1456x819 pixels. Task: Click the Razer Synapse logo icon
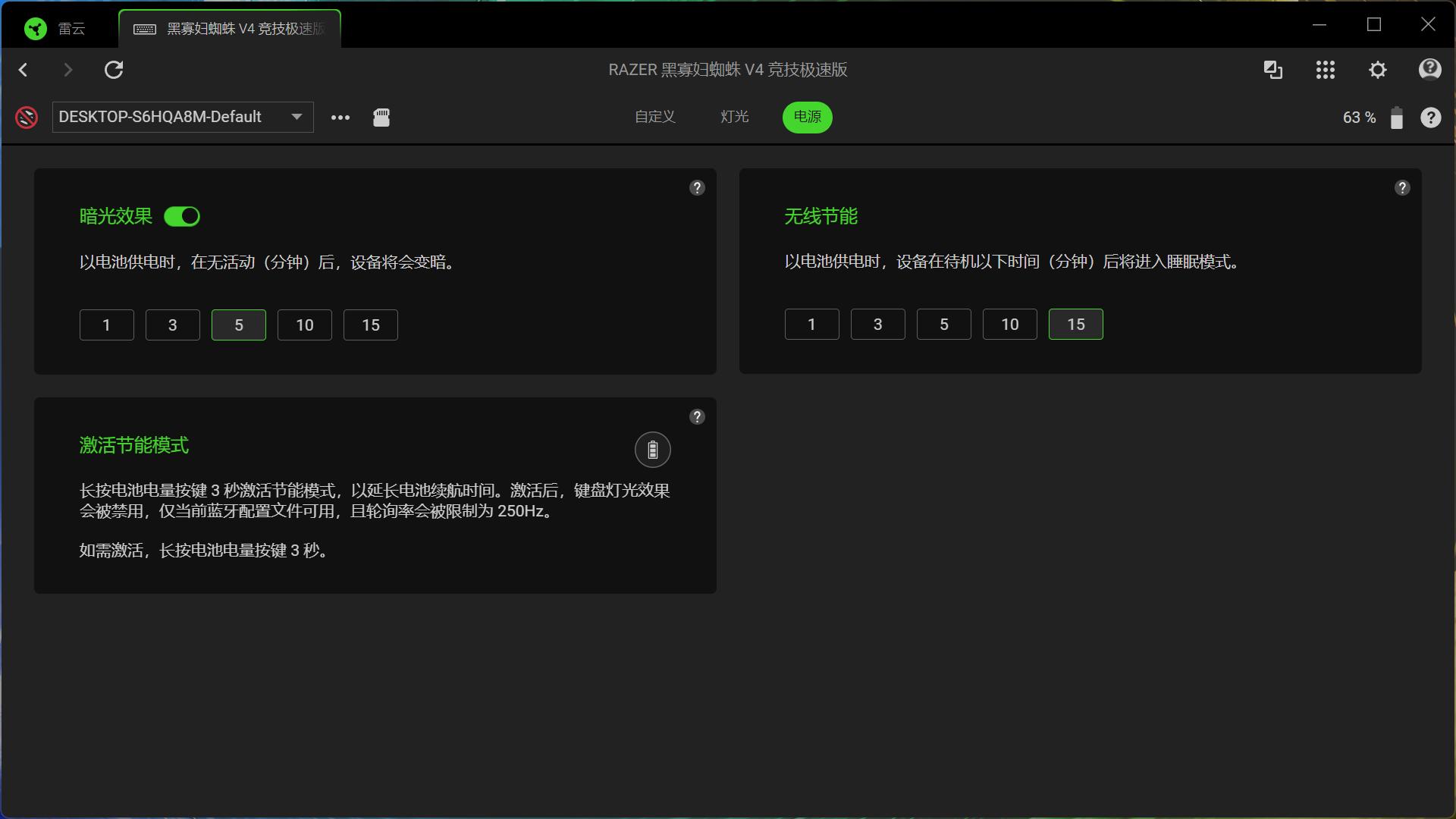coord(35,29)
